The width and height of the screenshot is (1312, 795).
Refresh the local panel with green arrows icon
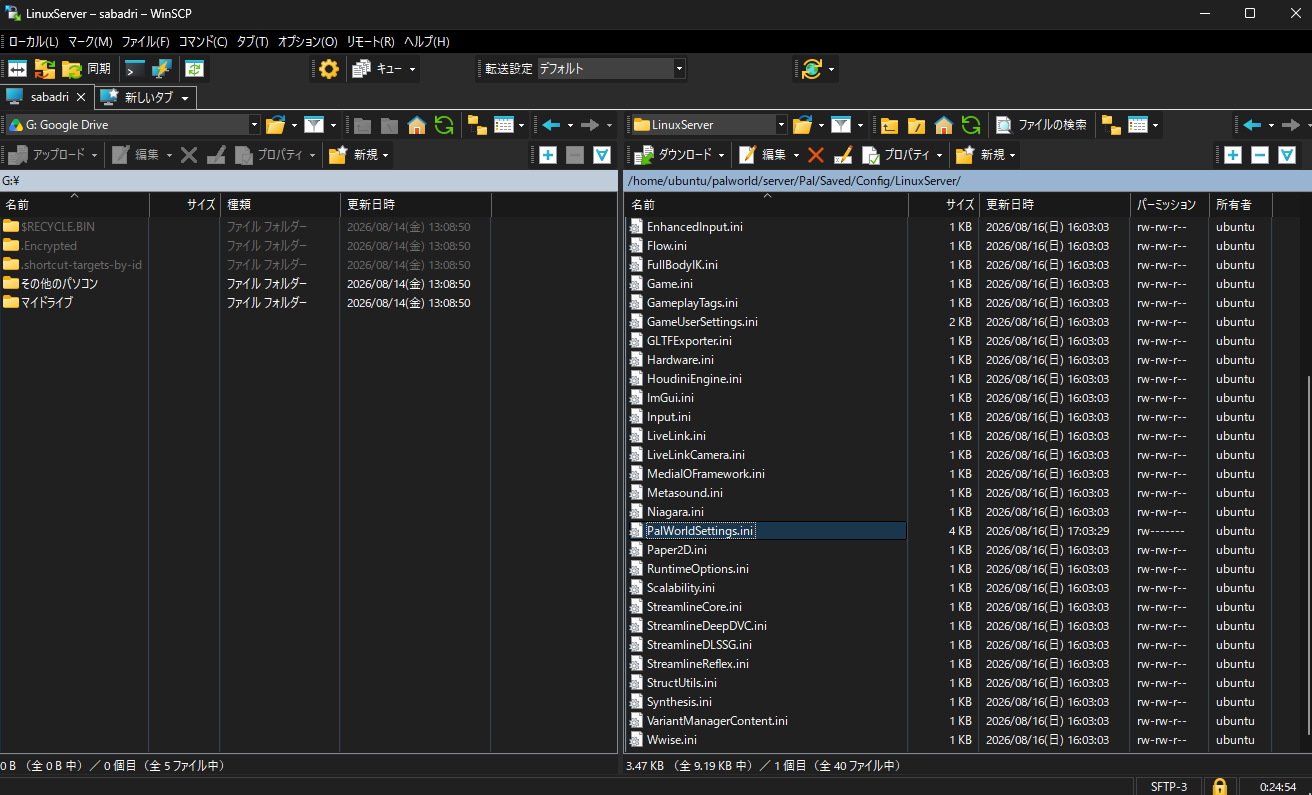pos(444,125)
